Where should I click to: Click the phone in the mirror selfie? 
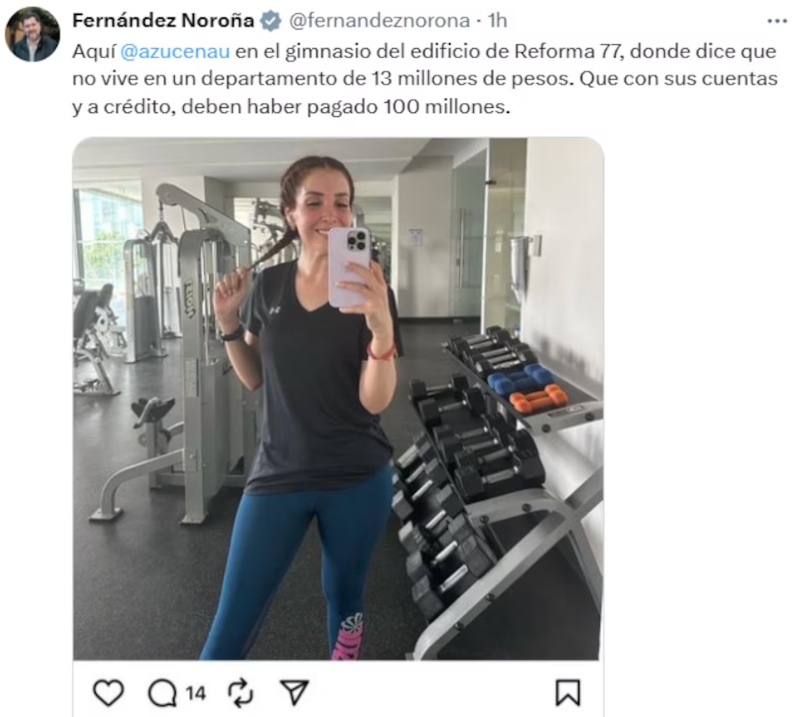tap(349, 268)
